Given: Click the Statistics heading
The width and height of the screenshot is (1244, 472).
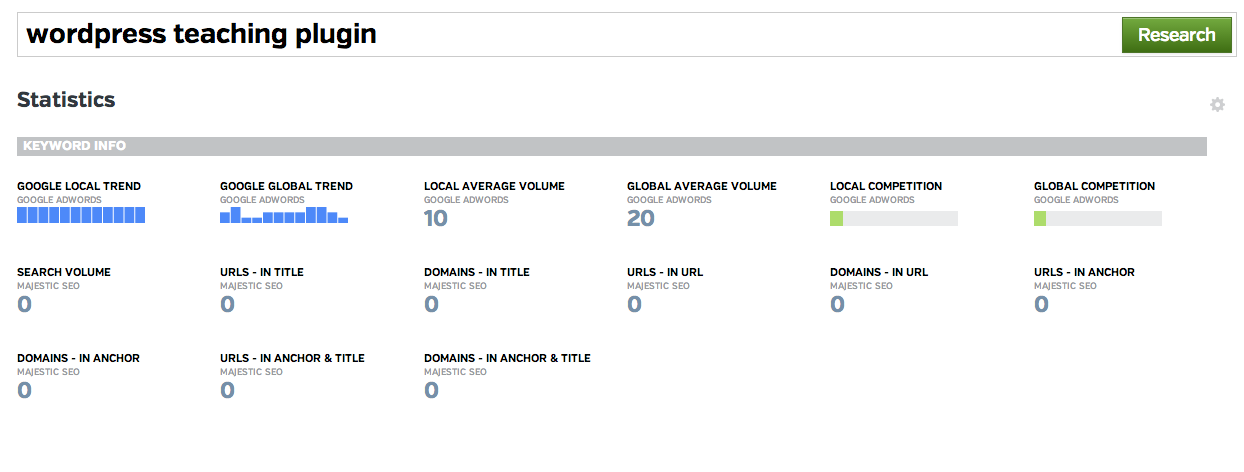Looking at the screenshot, I should (66, 100).
